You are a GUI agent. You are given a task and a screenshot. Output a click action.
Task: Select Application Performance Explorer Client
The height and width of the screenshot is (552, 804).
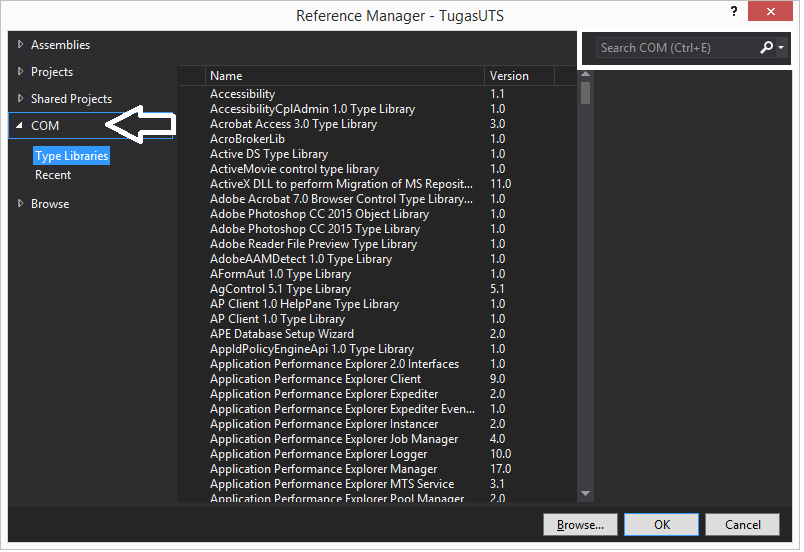coord(377,379)
